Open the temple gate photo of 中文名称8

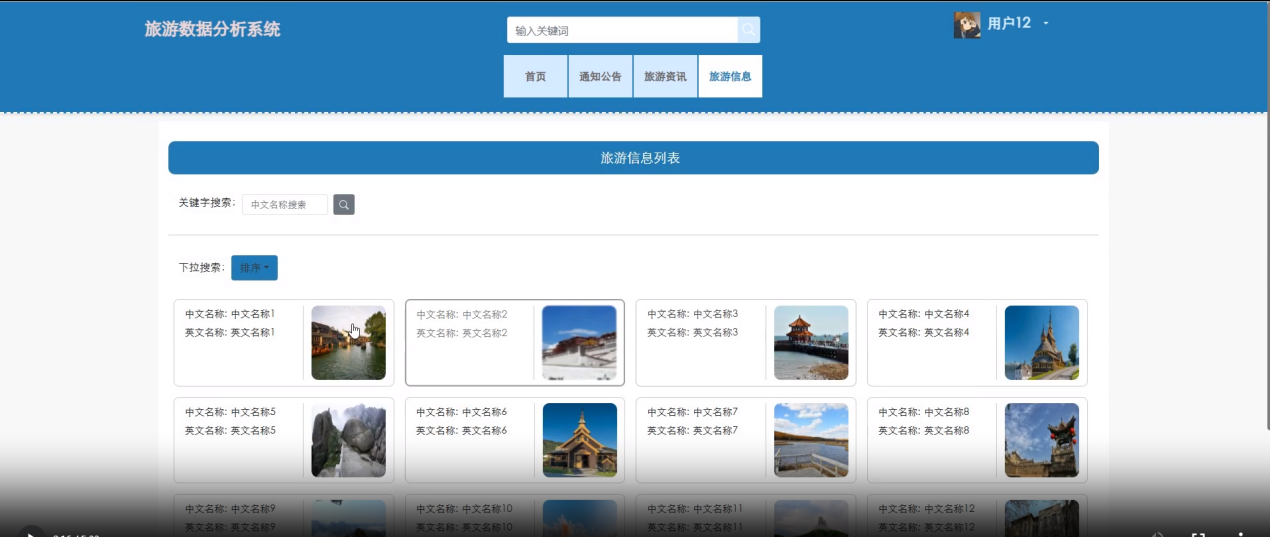click(x=1042, y=440)
